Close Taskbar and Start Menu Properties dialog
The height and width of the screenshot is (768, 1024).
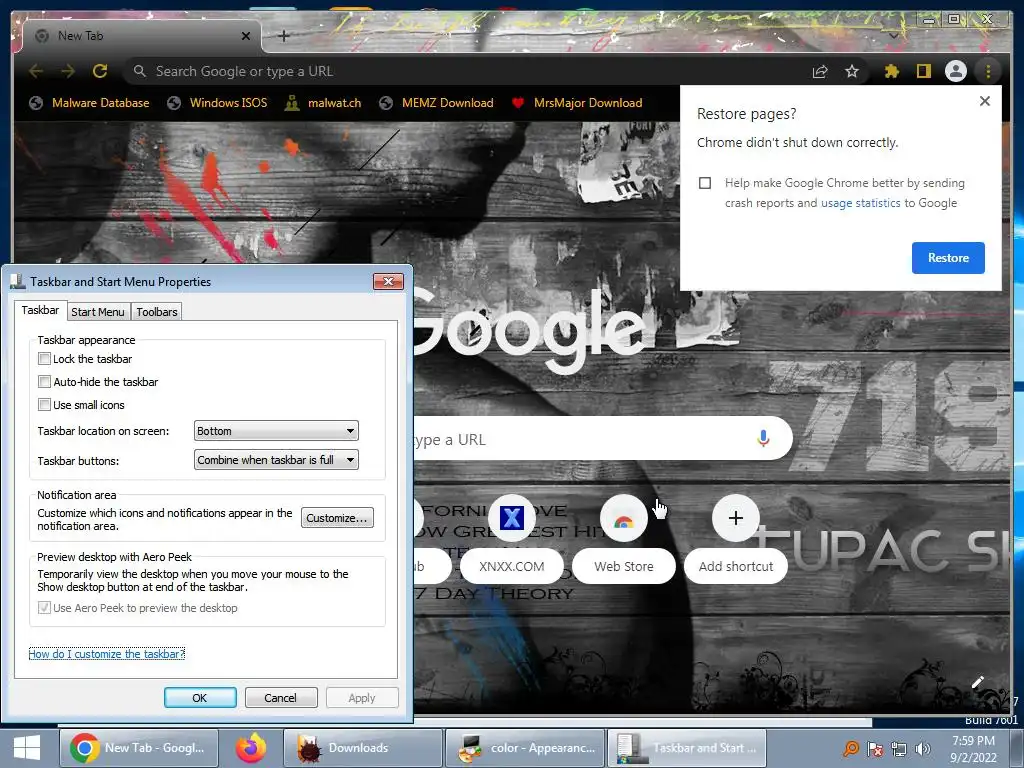tap(389, 281)
